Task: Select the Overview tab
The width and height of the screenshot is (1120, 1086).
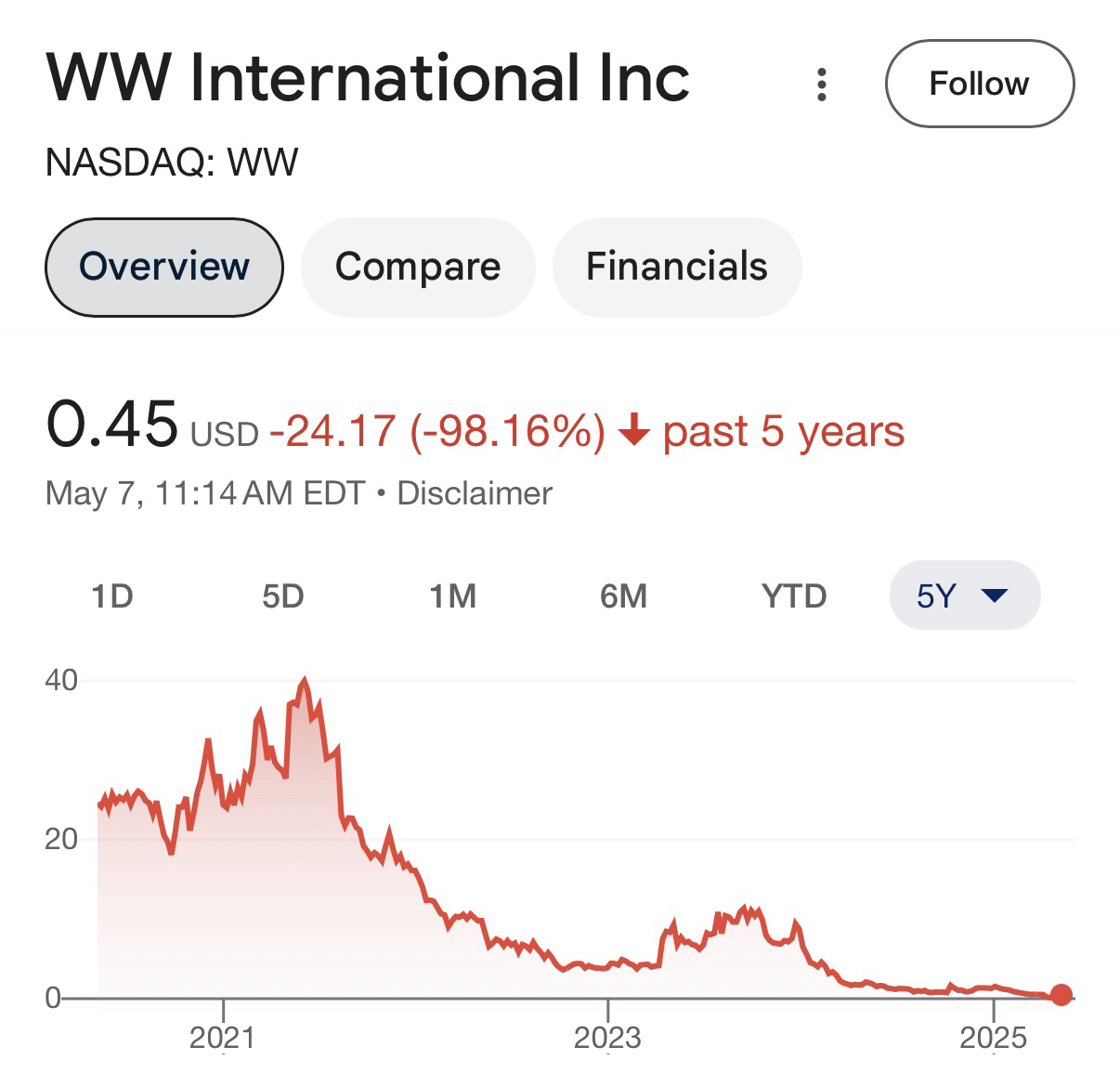Action: (164, 267)
